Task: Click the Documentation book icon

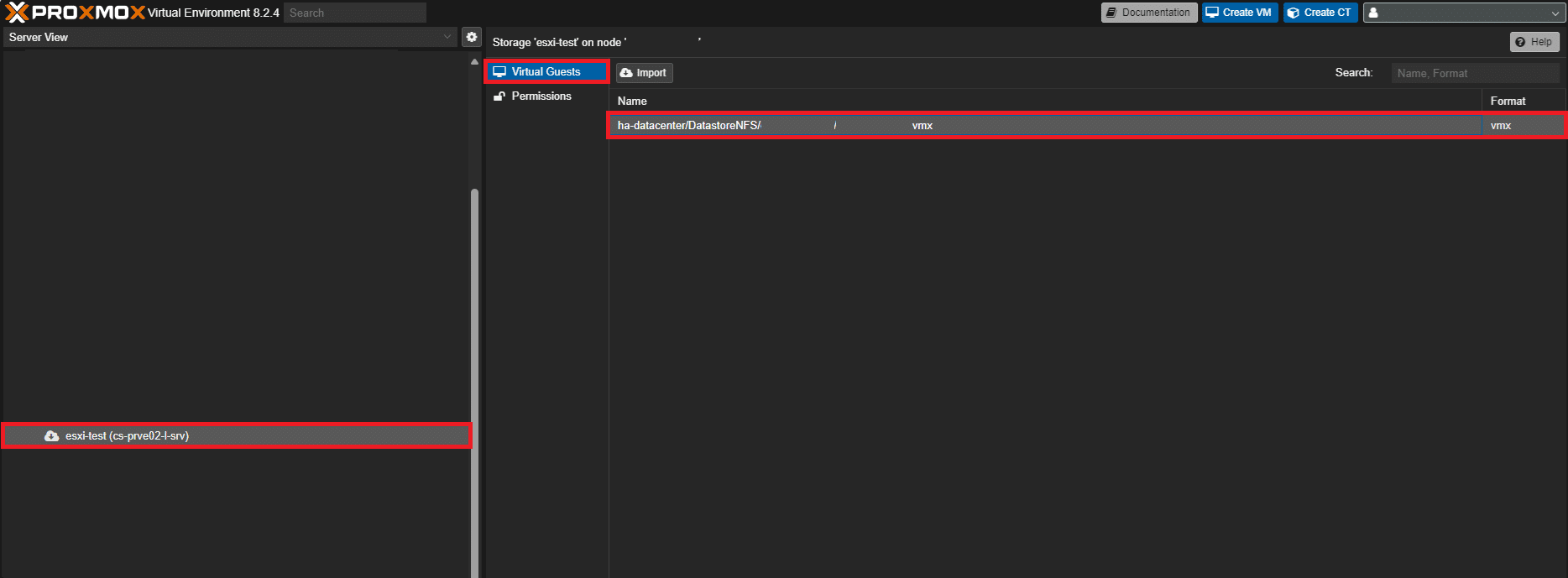Action: (1111, 13)
